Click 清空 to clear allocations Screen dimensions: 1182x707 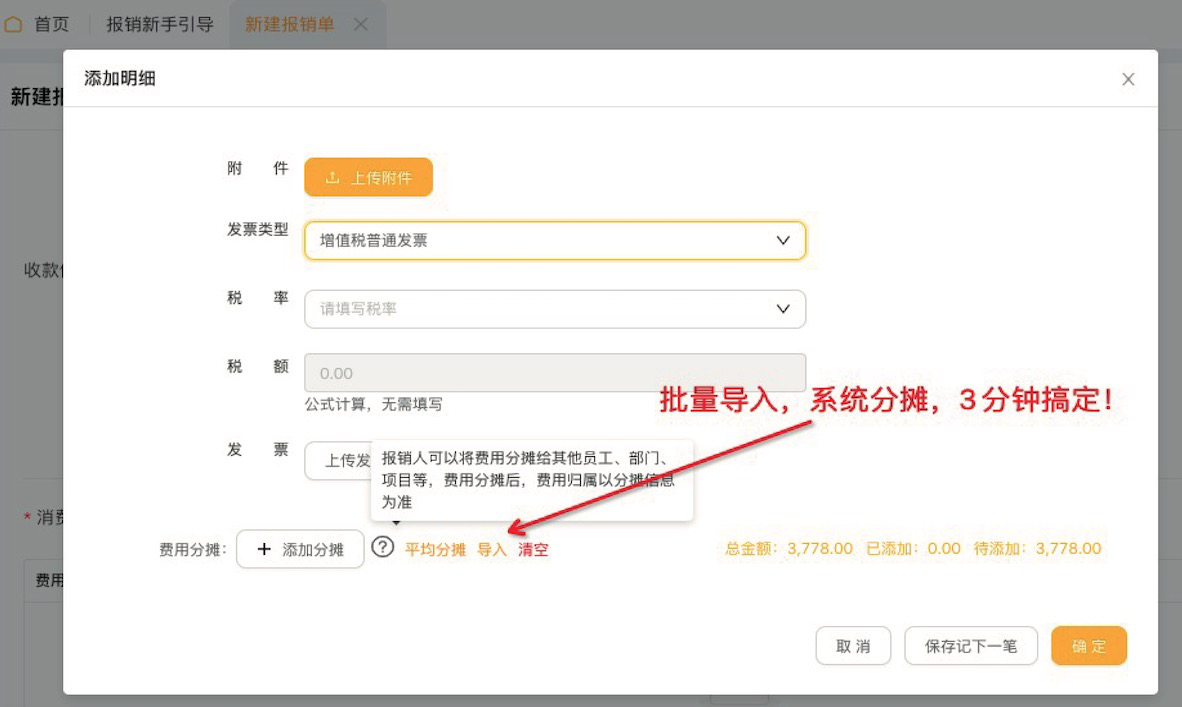tap(534, 548)
